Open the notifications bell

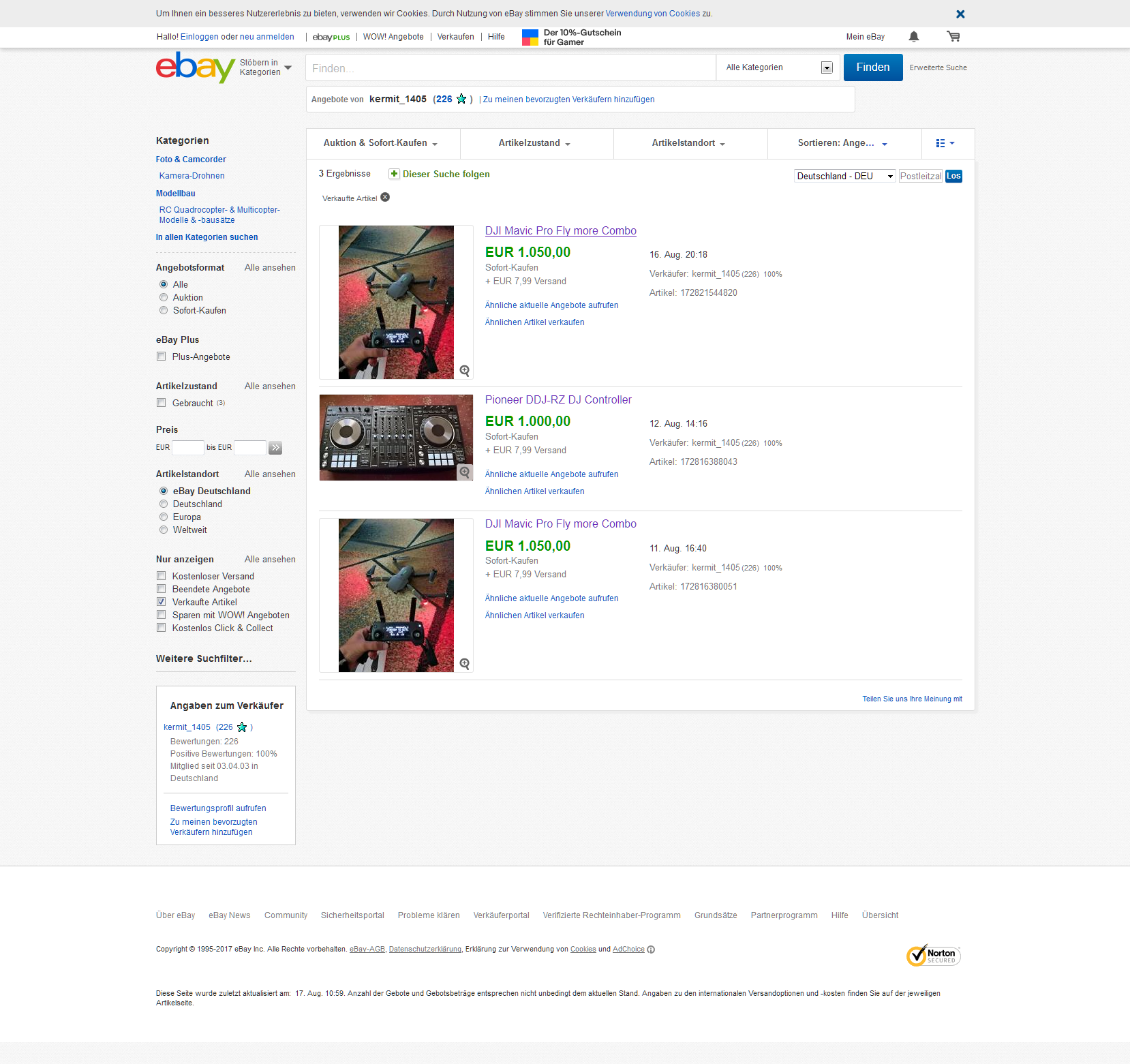click(914, 37)
